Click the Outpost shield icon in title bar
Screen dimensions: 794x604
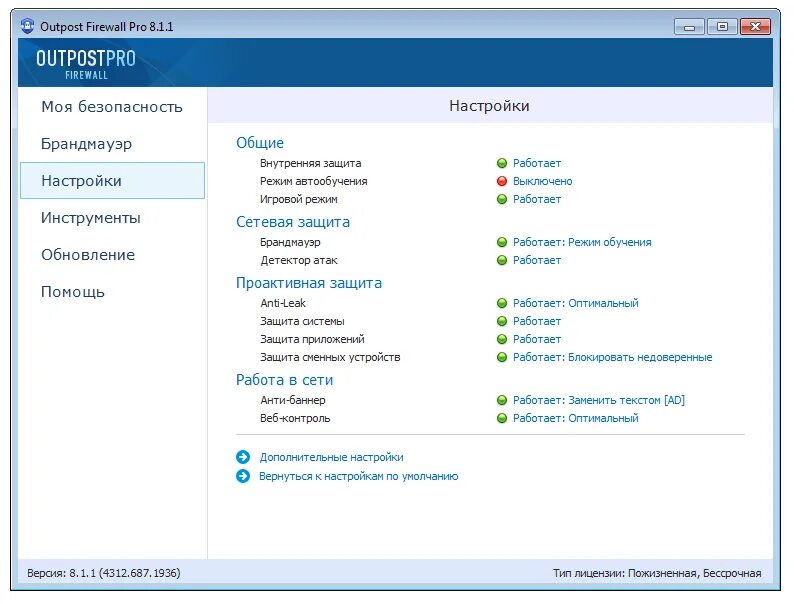coord(28,26)
